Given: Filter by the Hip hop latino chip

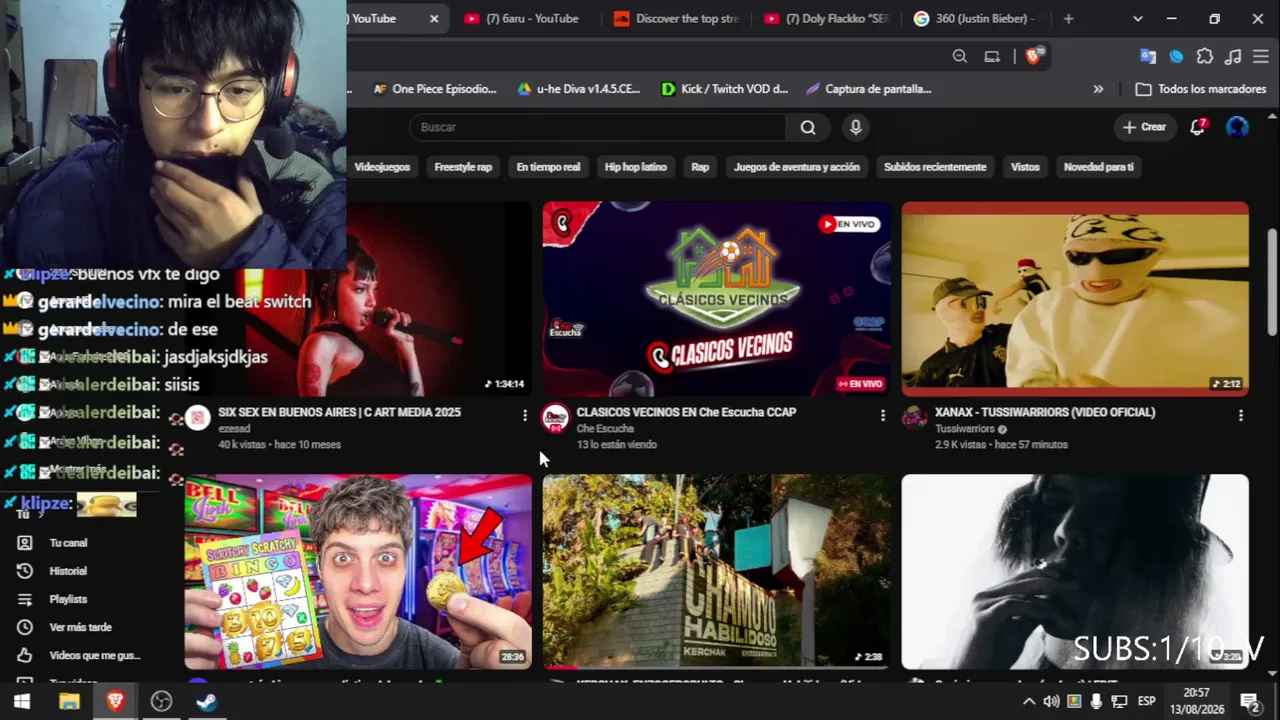Looking at the screenshot, I should coord(636,167).
